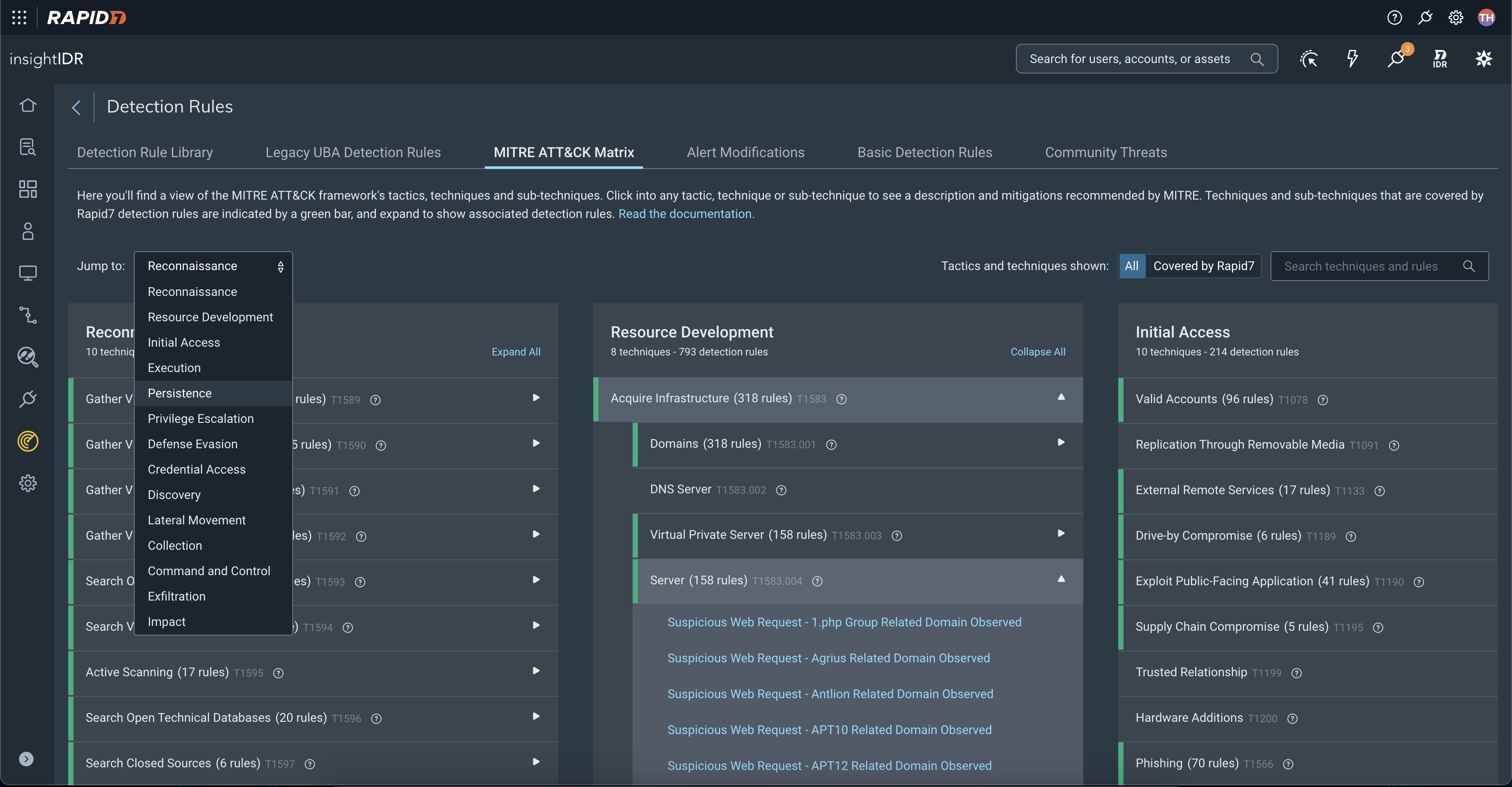Switch to Detection Rule Library tab

tap(145, 152)
